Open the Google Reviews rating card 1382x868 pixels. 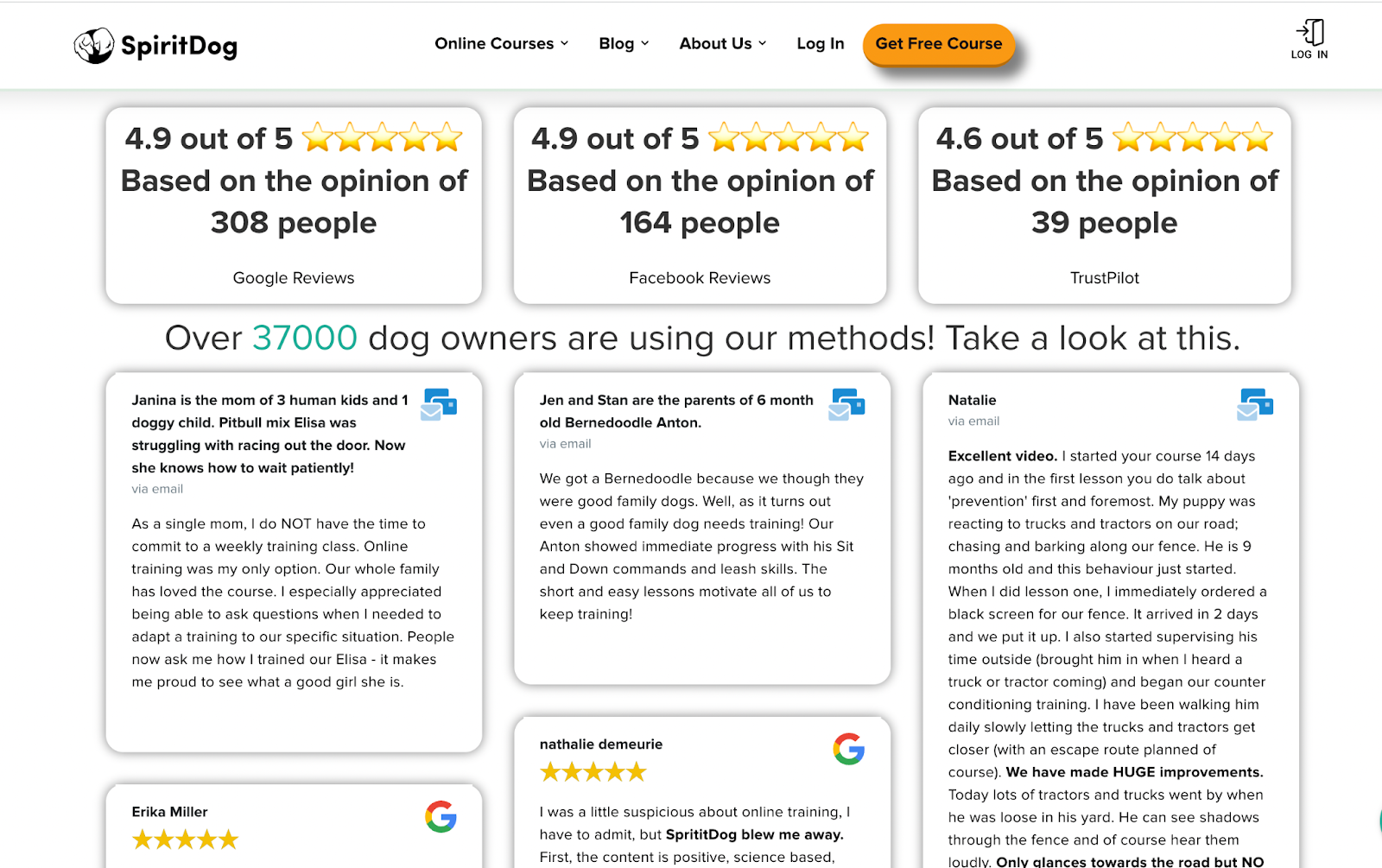click(x=294, y=206)
